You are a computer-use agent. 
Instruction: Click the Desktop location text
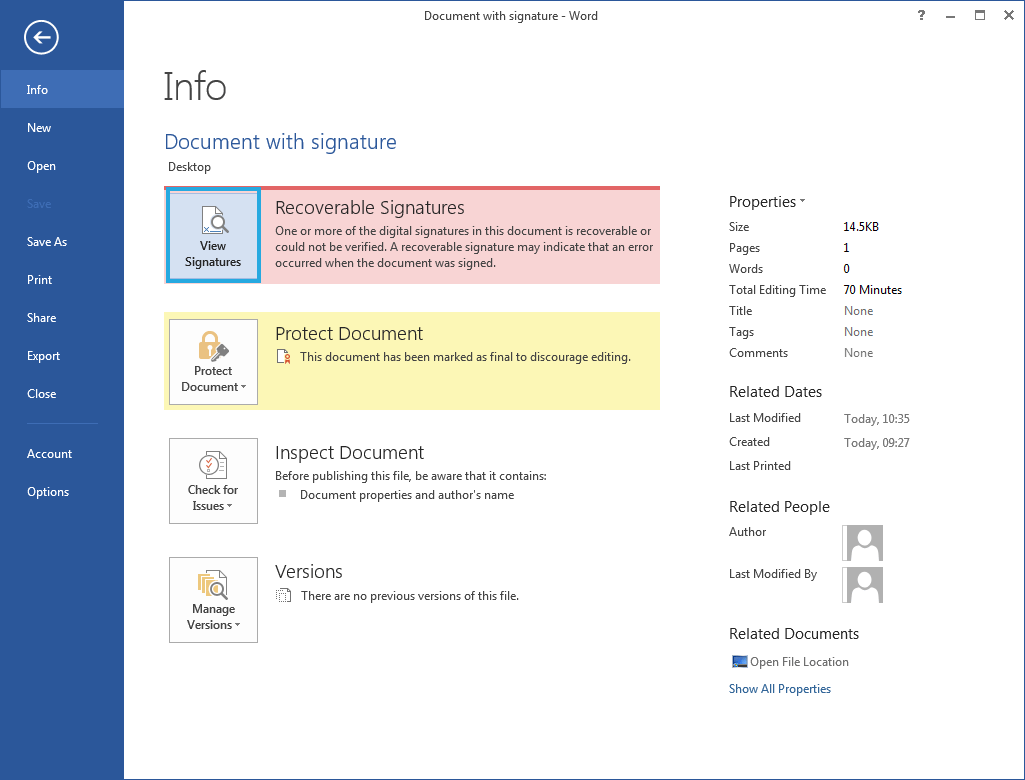pos(190,167)
